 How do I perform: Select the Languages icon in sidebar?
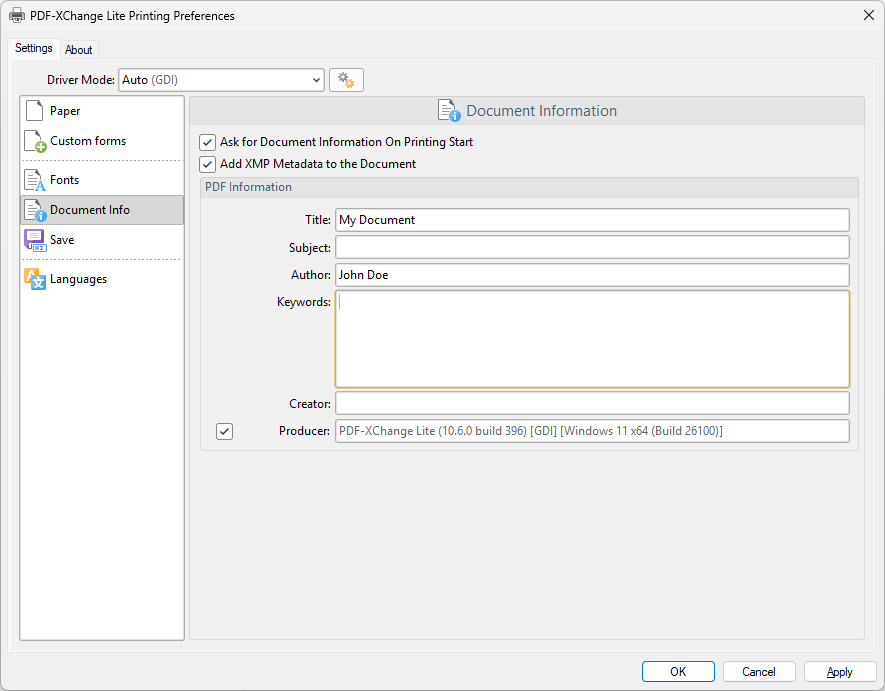pyautogui.click(x=35, y=279)
